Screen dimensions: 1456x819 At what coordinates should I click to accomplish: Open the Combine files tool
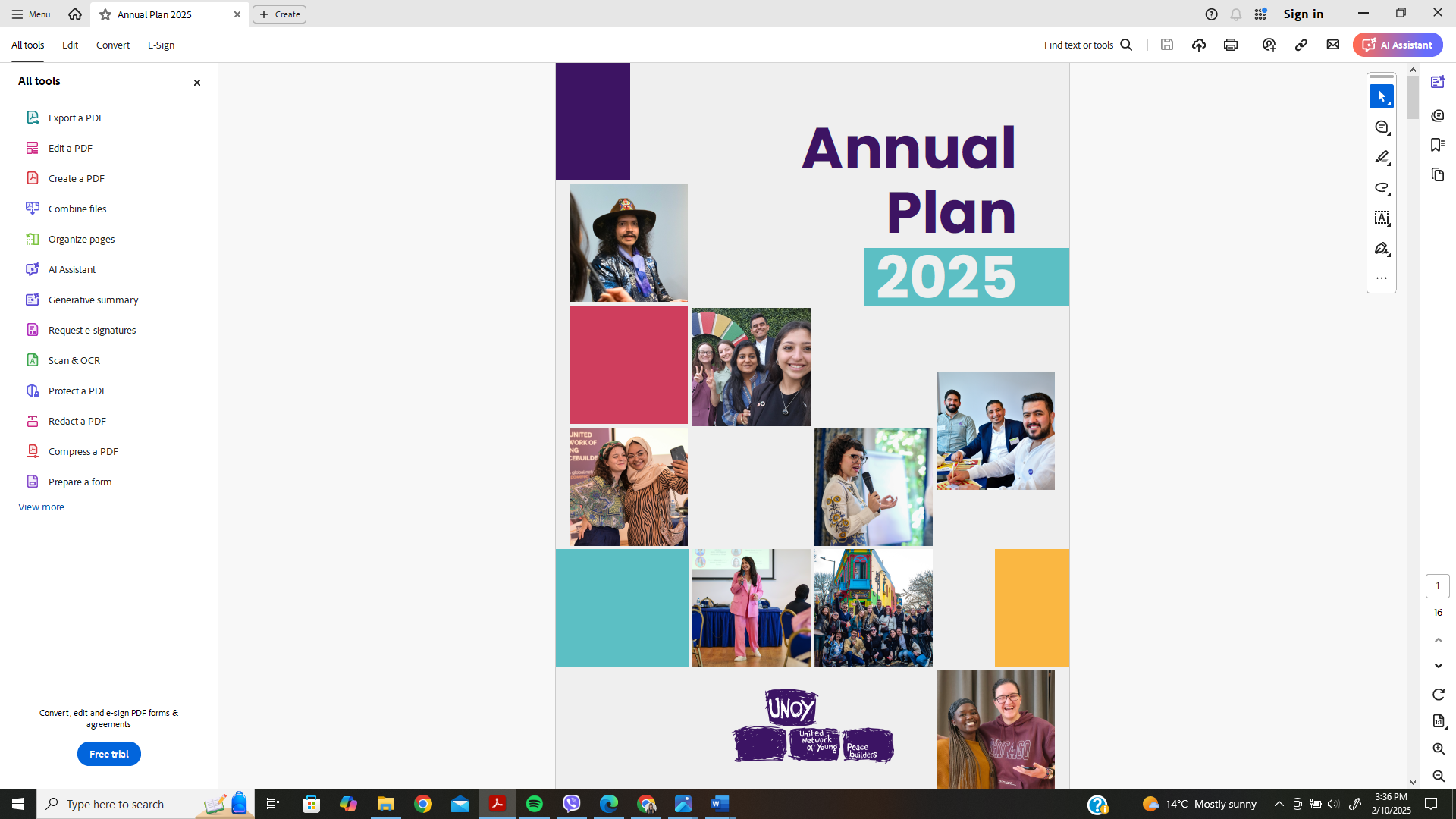point(77,209)
